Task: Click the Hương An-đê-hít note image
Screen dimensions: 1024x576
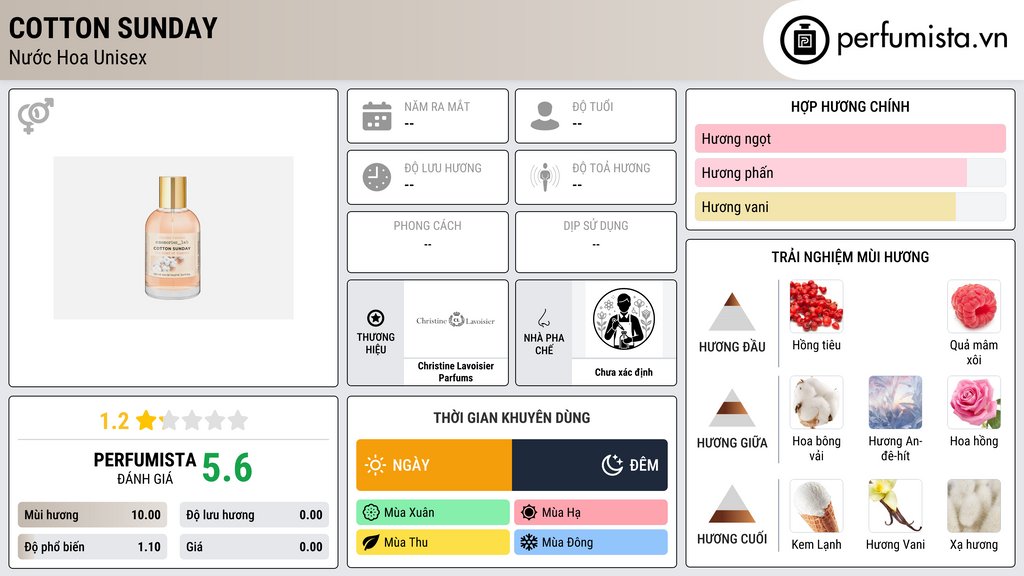Action: 895,402
